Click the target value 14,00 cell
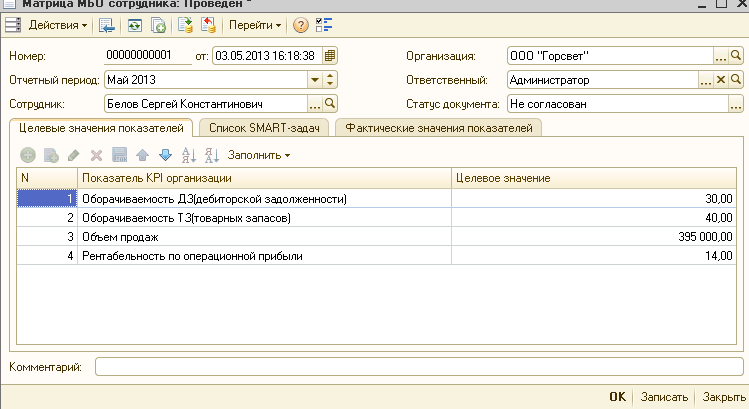 [x=594, y=256]
